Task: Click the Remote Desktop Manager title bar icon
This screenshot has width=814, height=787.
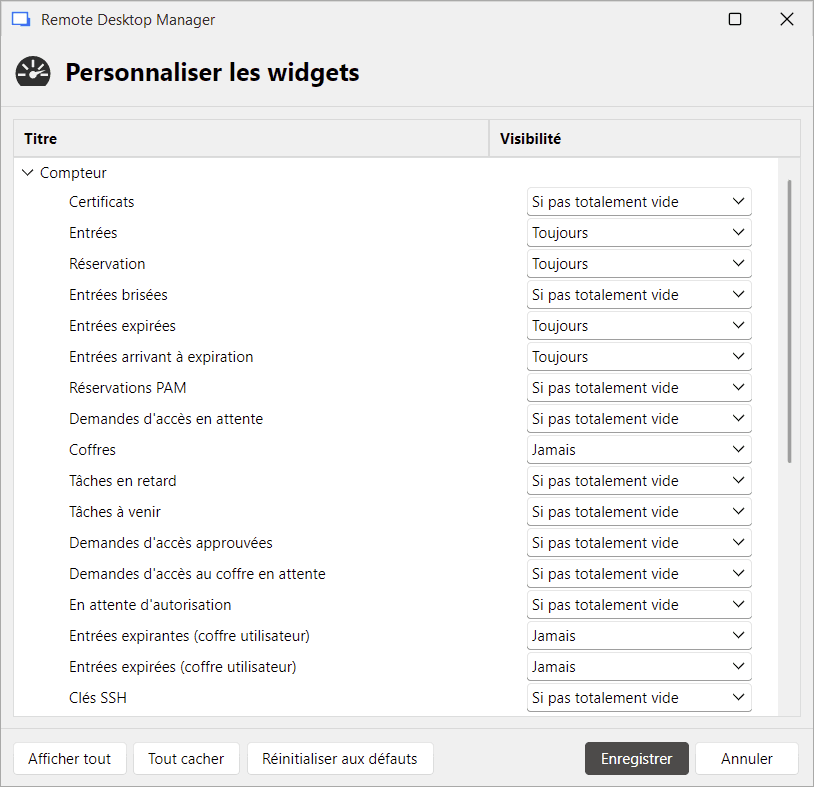Action: [23, 19]
